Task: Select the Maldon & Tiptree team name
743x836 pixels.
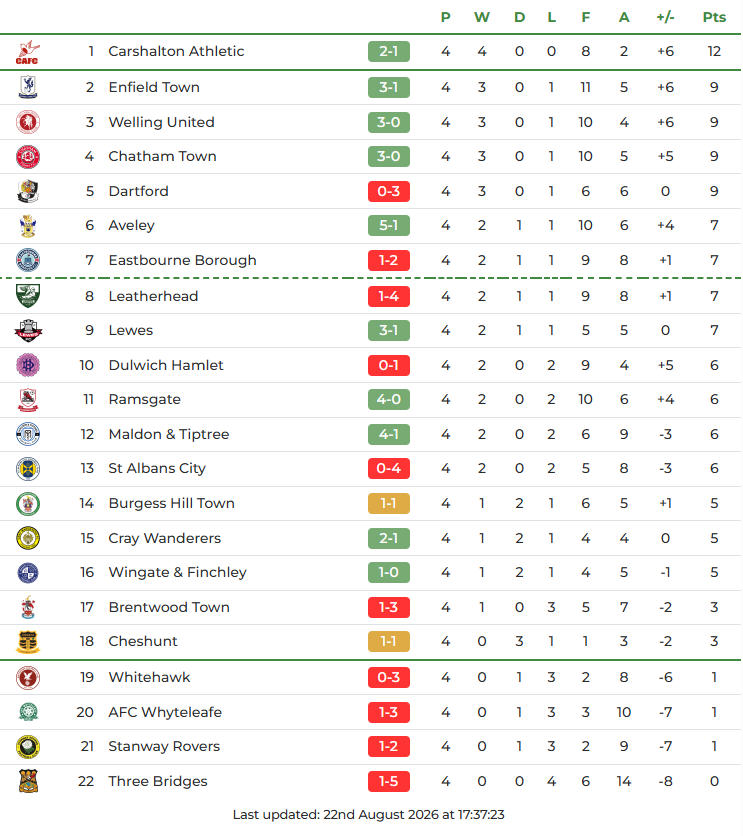Action: [x=169, y=434]
